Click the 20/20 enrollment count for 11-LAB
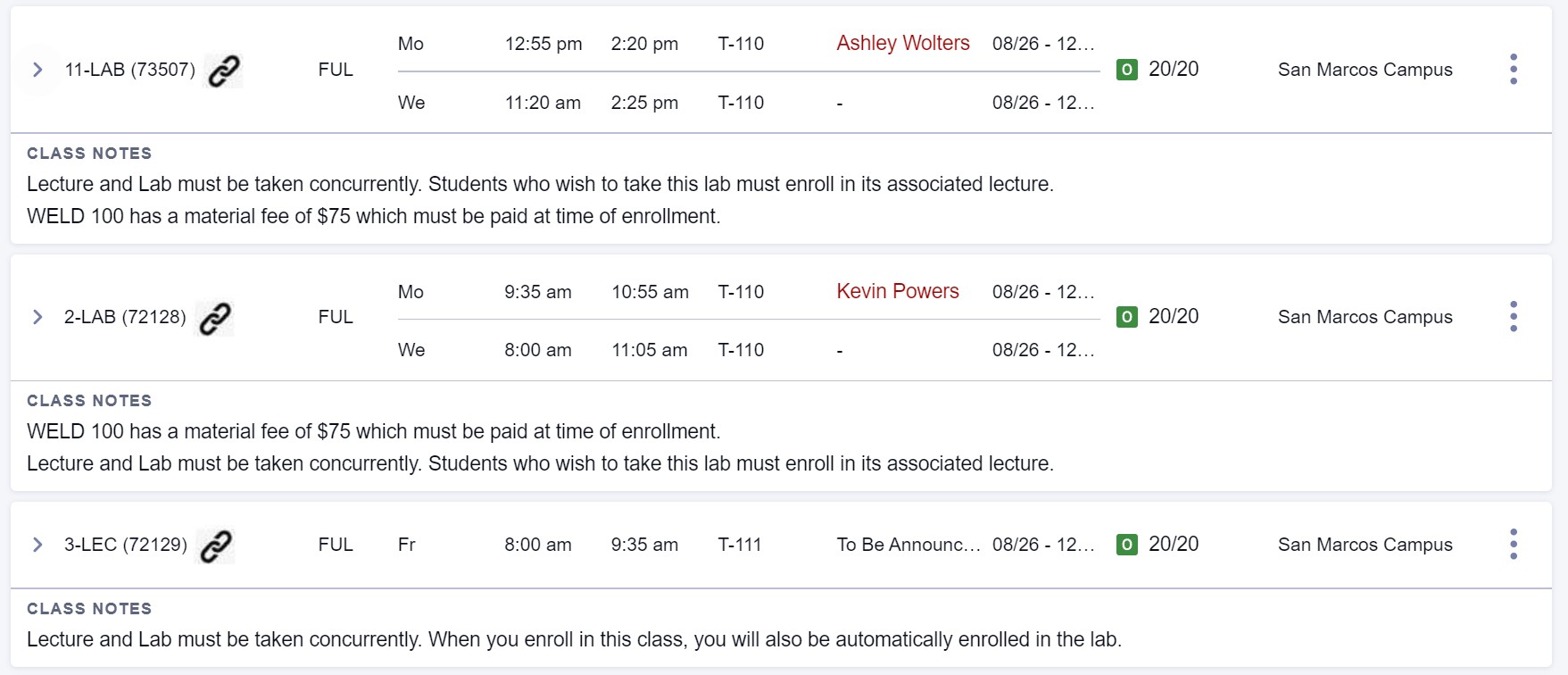The width and height of the screenshot is (1568, 675). click(1174, 69)
